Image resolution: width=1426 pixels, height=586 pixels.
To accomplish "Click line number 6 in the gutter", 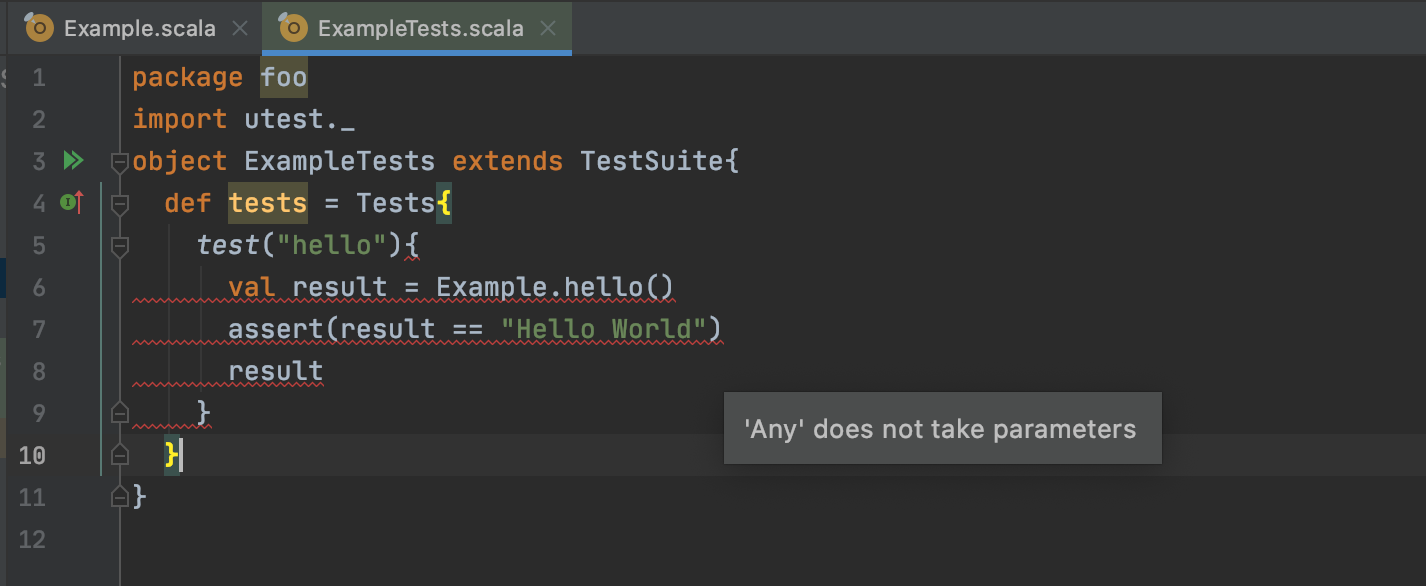I will pos(38,287).
